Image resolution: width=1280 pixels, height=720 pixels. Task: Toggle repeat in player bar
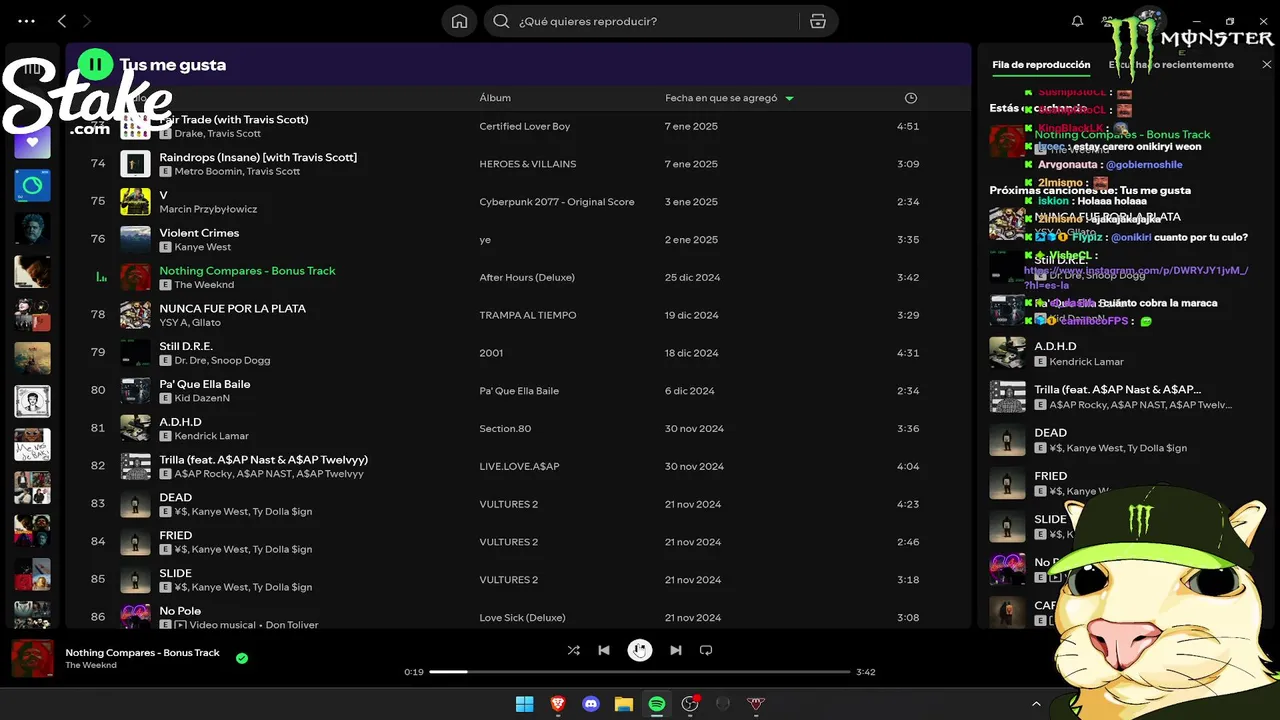pyautogui.click(x=706, y=650)
